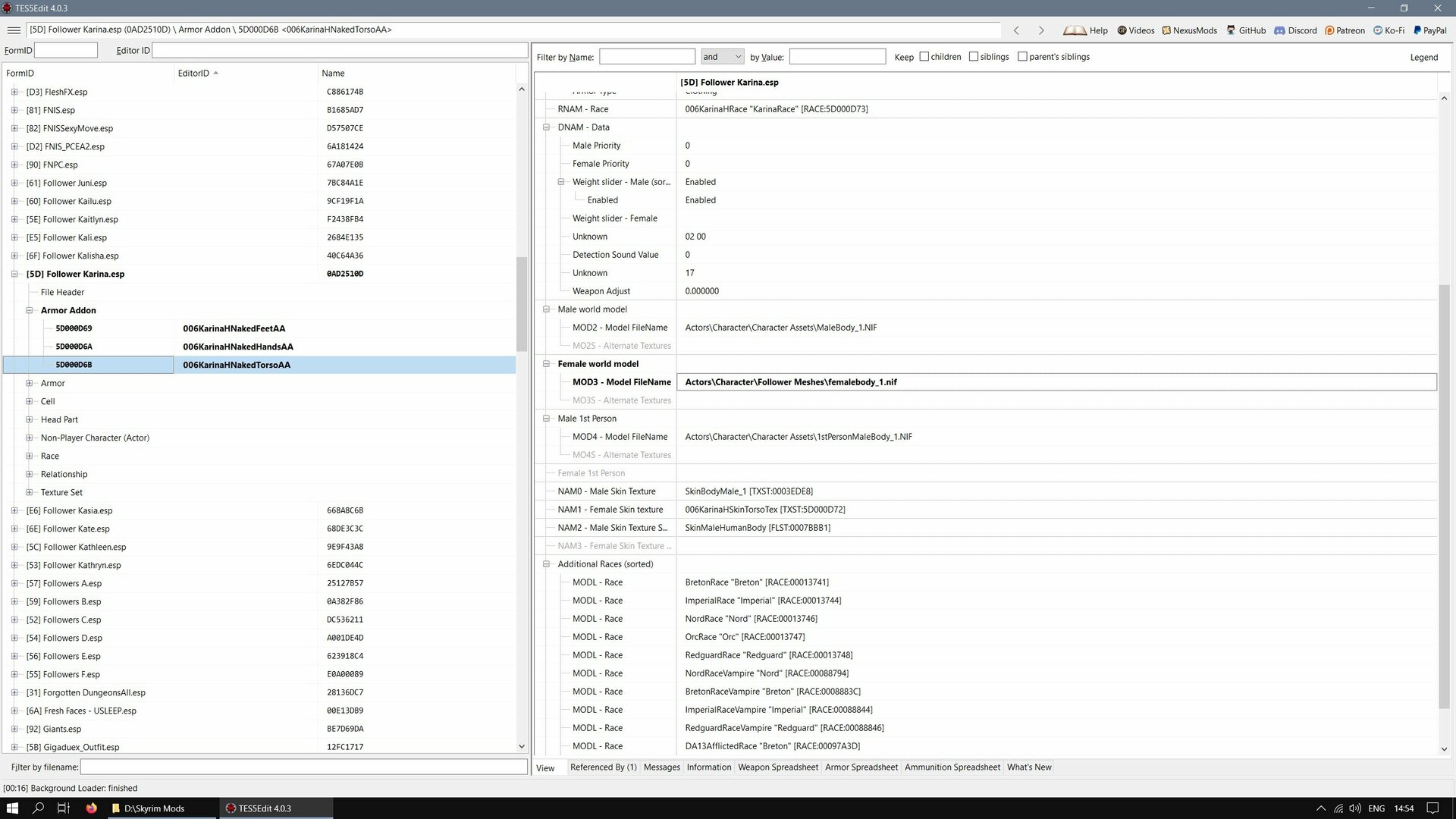
Task: Open the GitHub link icon
Action: (1231, 30)
